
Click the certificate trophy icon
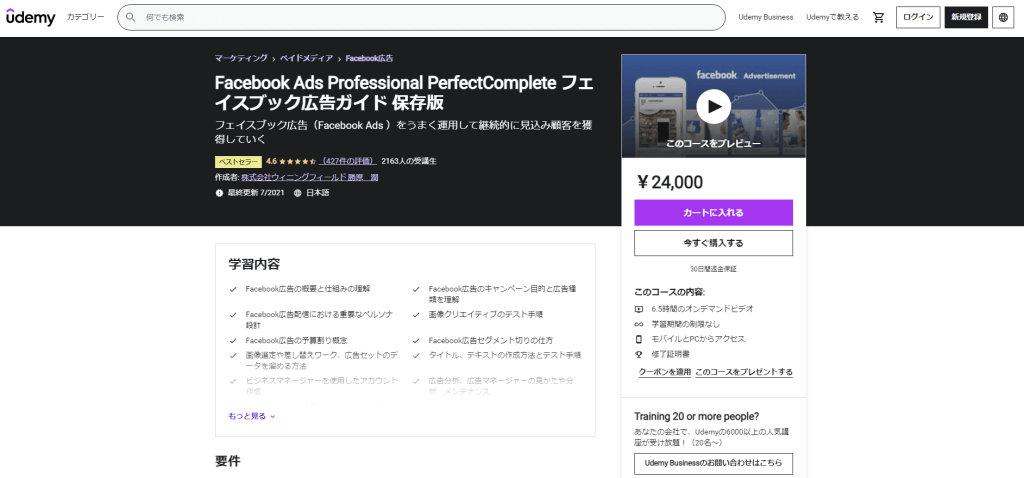coord(639,354)
